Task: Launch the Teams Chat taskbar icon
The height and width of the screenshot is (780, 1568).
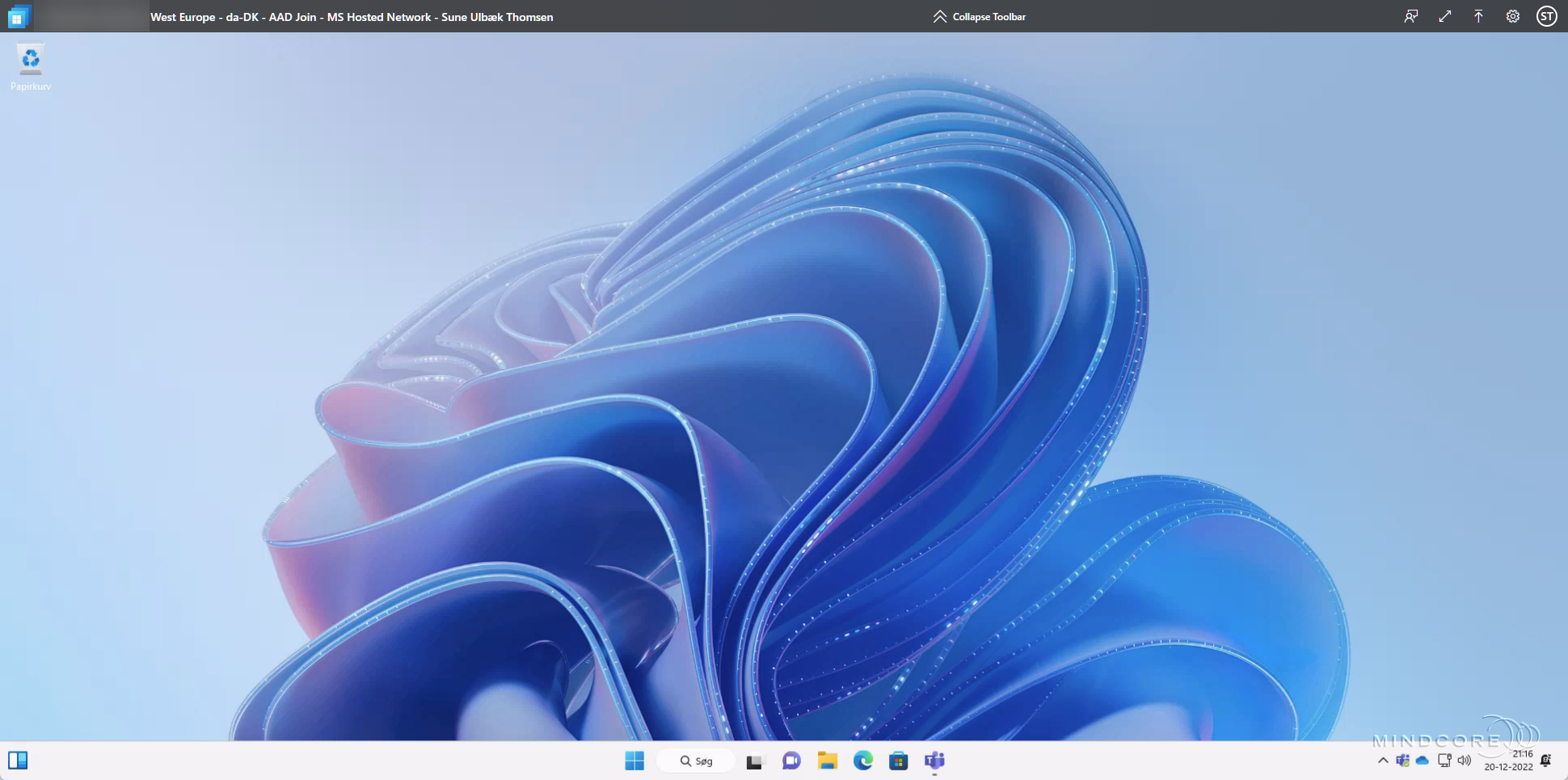Action: coord(791,761)
